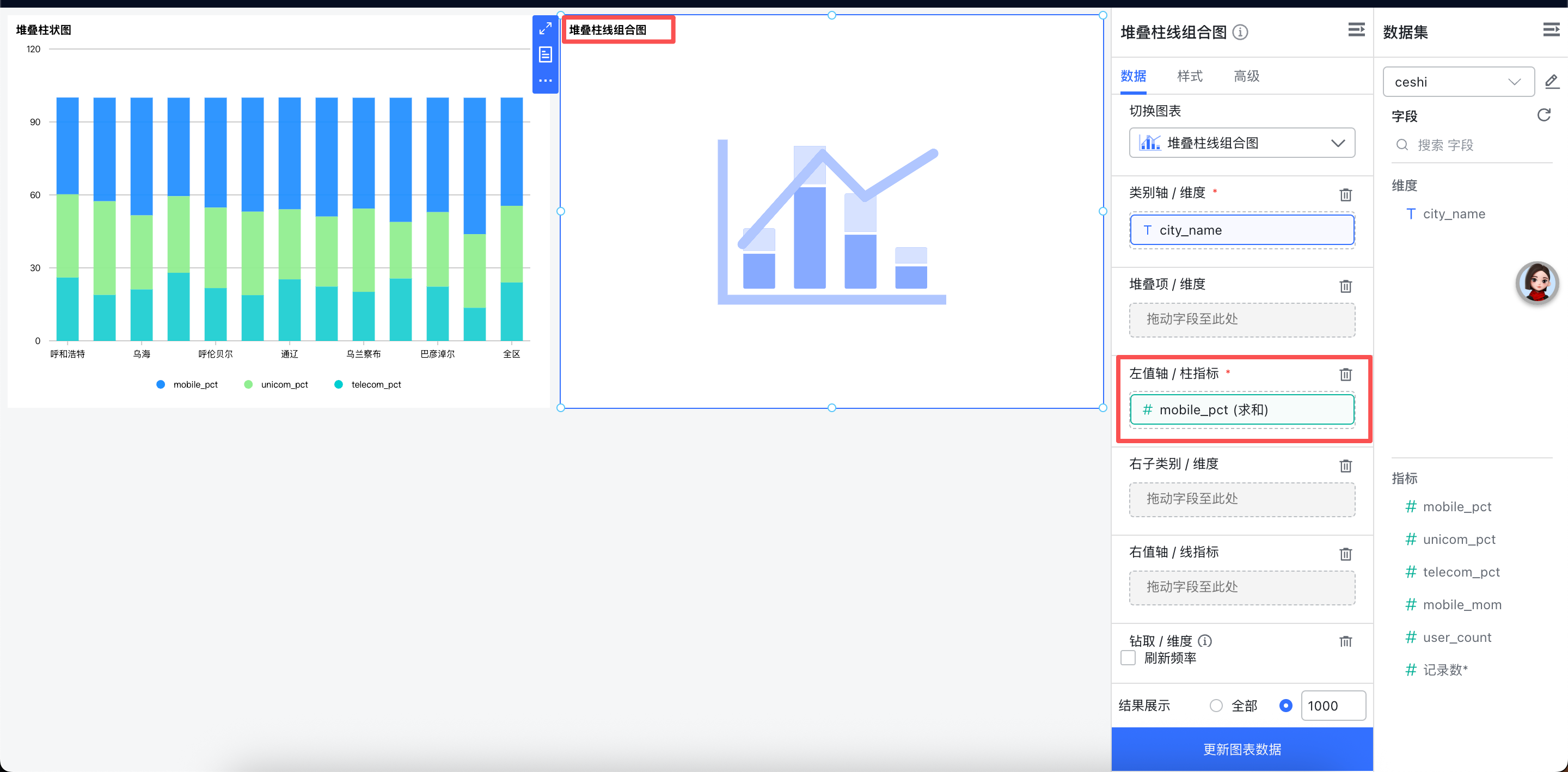This screenshot has width=1568, height=772.
Task: Enable the 刷新频率 checkbox
Action: click(1128, 658)
